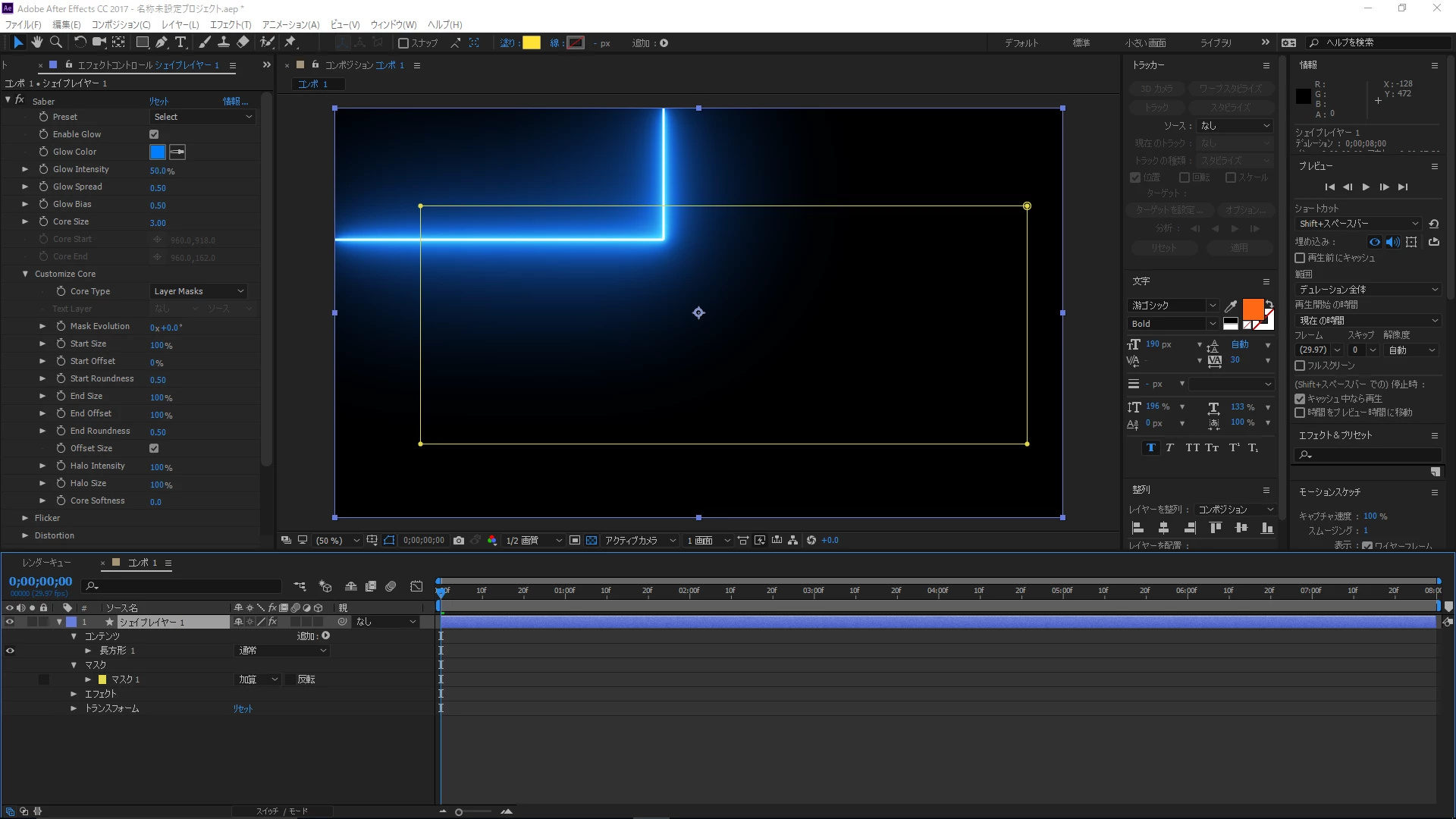Toggle the Offset Size checkbox
This screenshot has width=1456, height=819.
pyautogui.click(x=154, y=448)
